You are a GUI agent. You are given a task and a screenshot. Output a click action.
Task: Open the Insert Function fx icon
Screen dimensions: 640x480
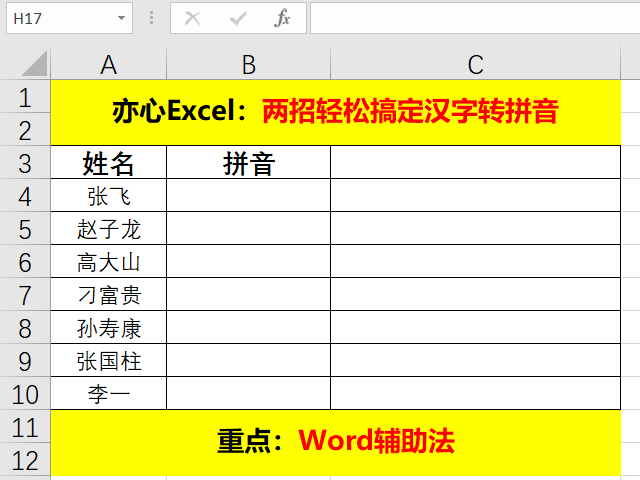coord(282,18)
